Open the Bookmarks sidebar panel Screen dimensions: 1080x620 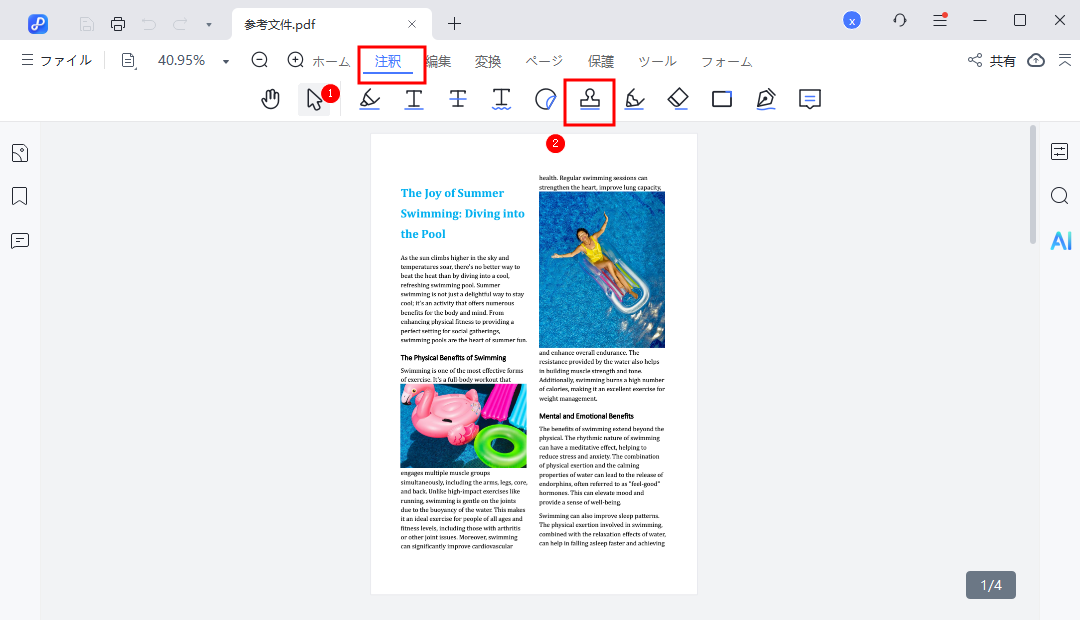(x=20, y=196)
